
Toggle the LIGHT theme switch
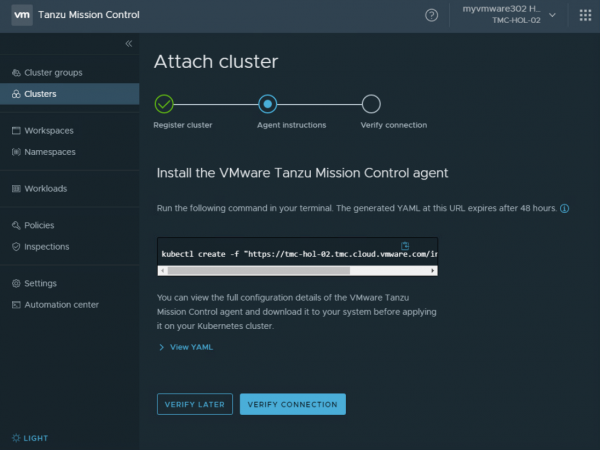click(29, 438)
